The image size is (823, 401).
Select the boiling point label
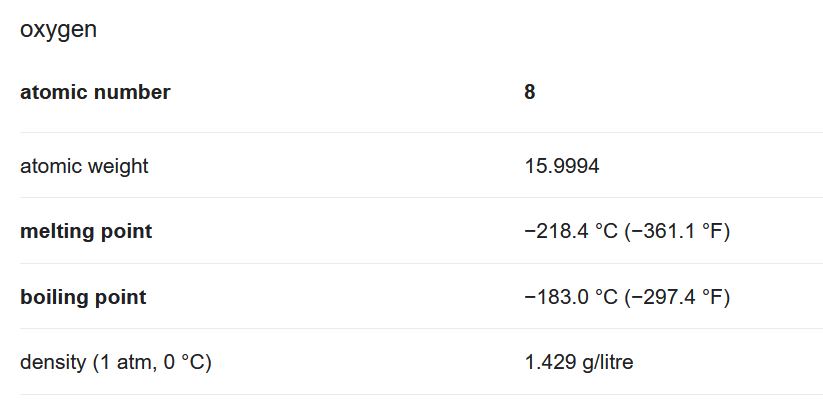(83, 297)
